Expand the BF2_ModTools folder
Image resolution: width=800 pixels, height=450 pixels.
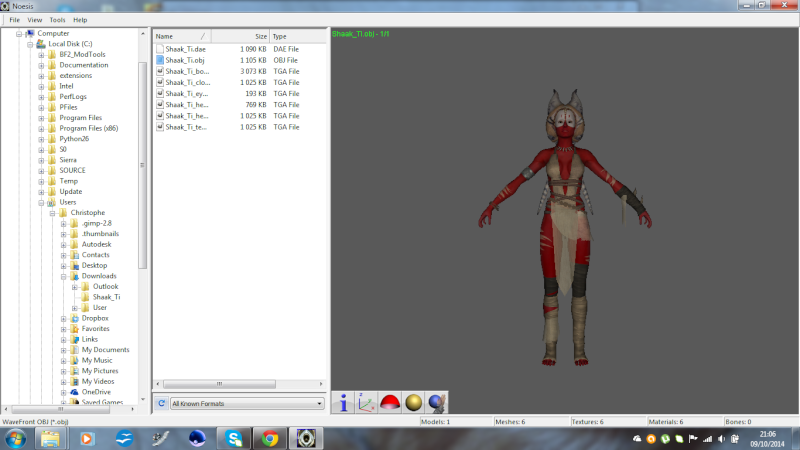point(41,55)
